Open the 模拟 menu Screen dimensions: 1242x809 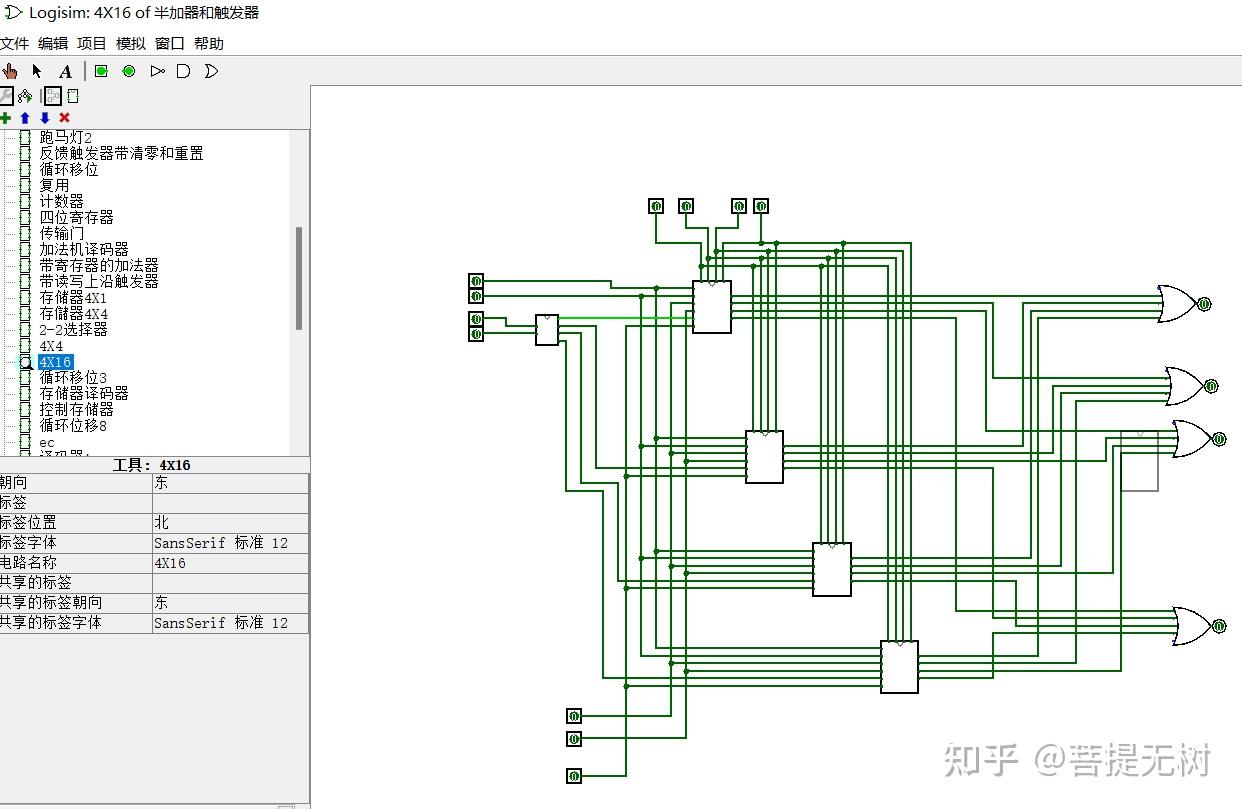(x=130, y=43)
